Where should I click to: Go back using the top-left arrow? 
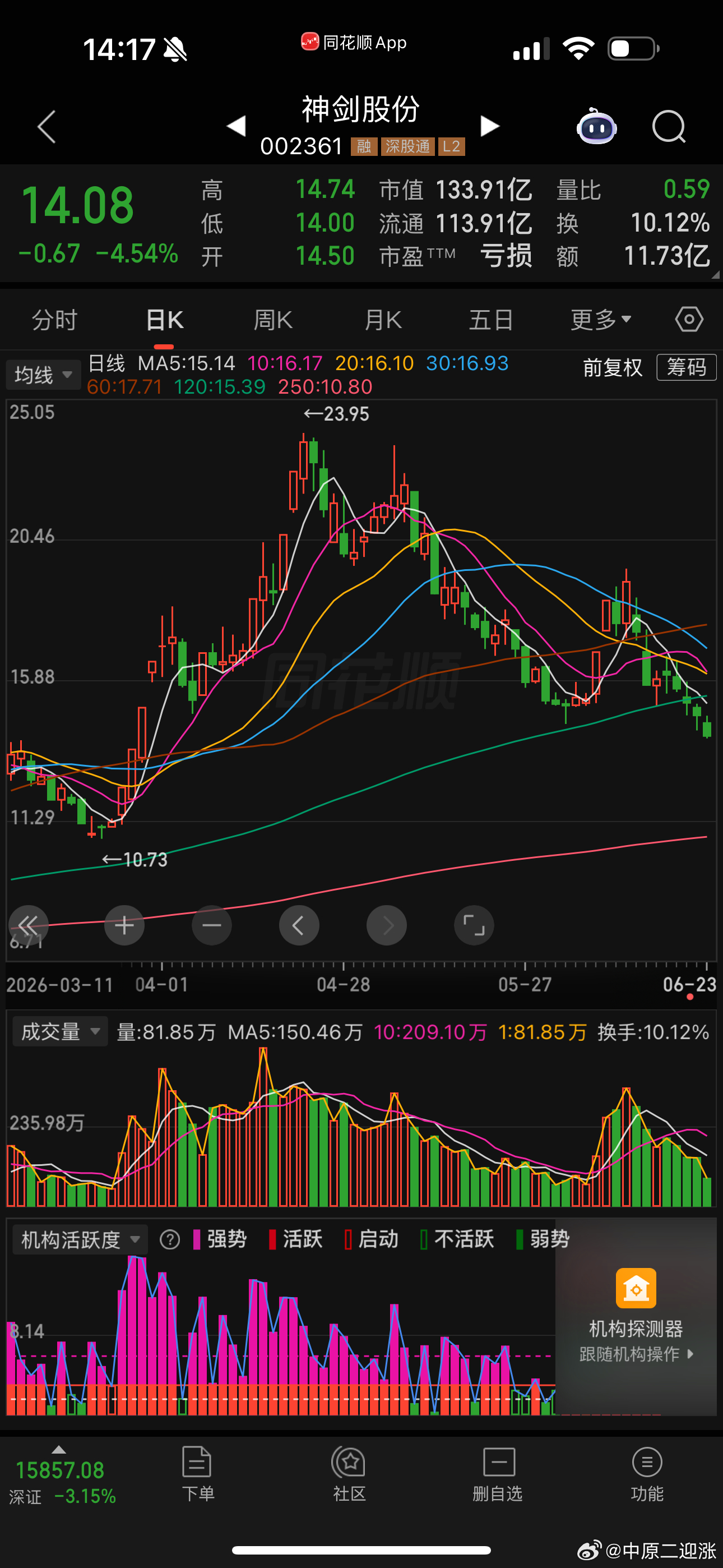[47, 127]
